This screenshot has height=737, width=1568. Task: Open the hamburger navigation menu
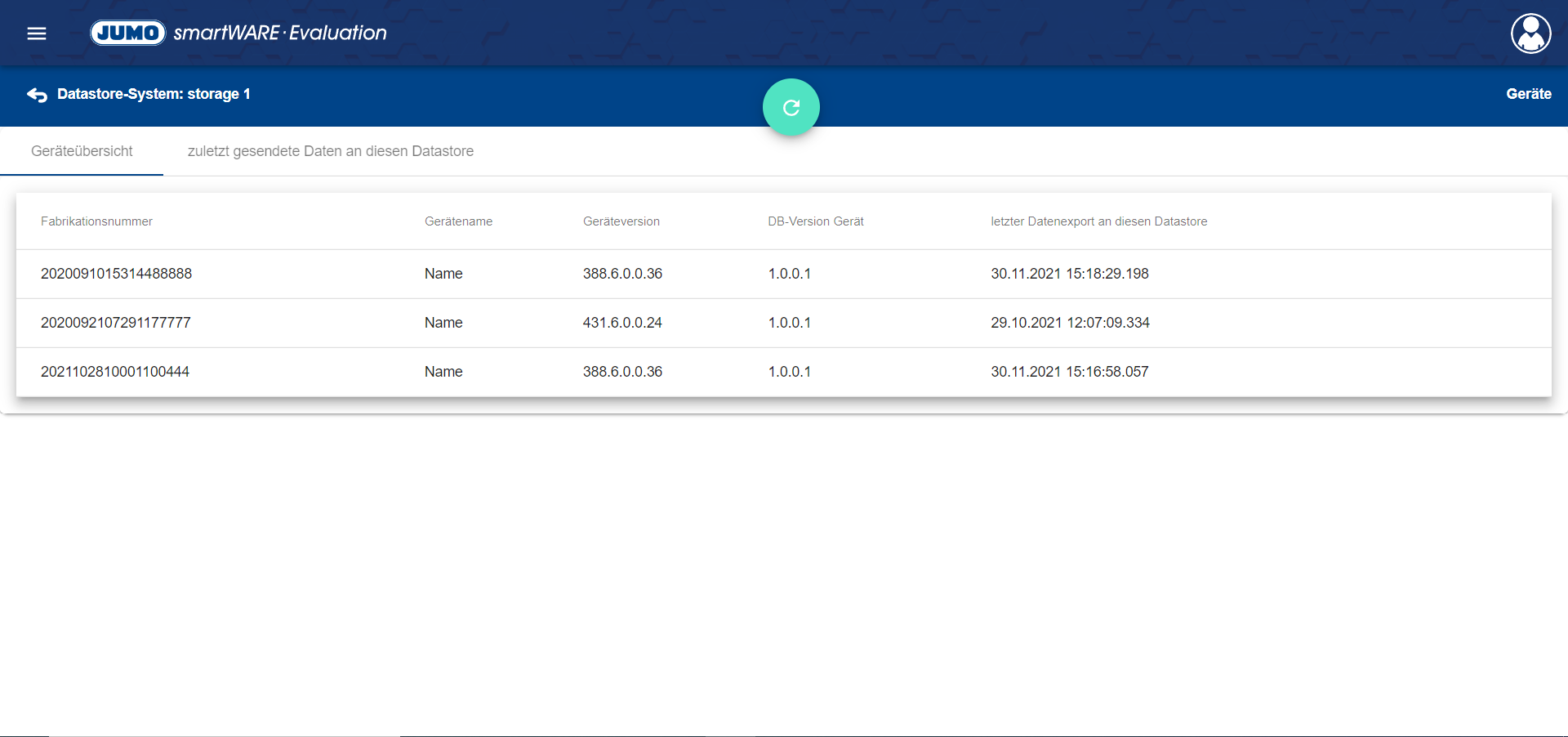click(37, 33)
